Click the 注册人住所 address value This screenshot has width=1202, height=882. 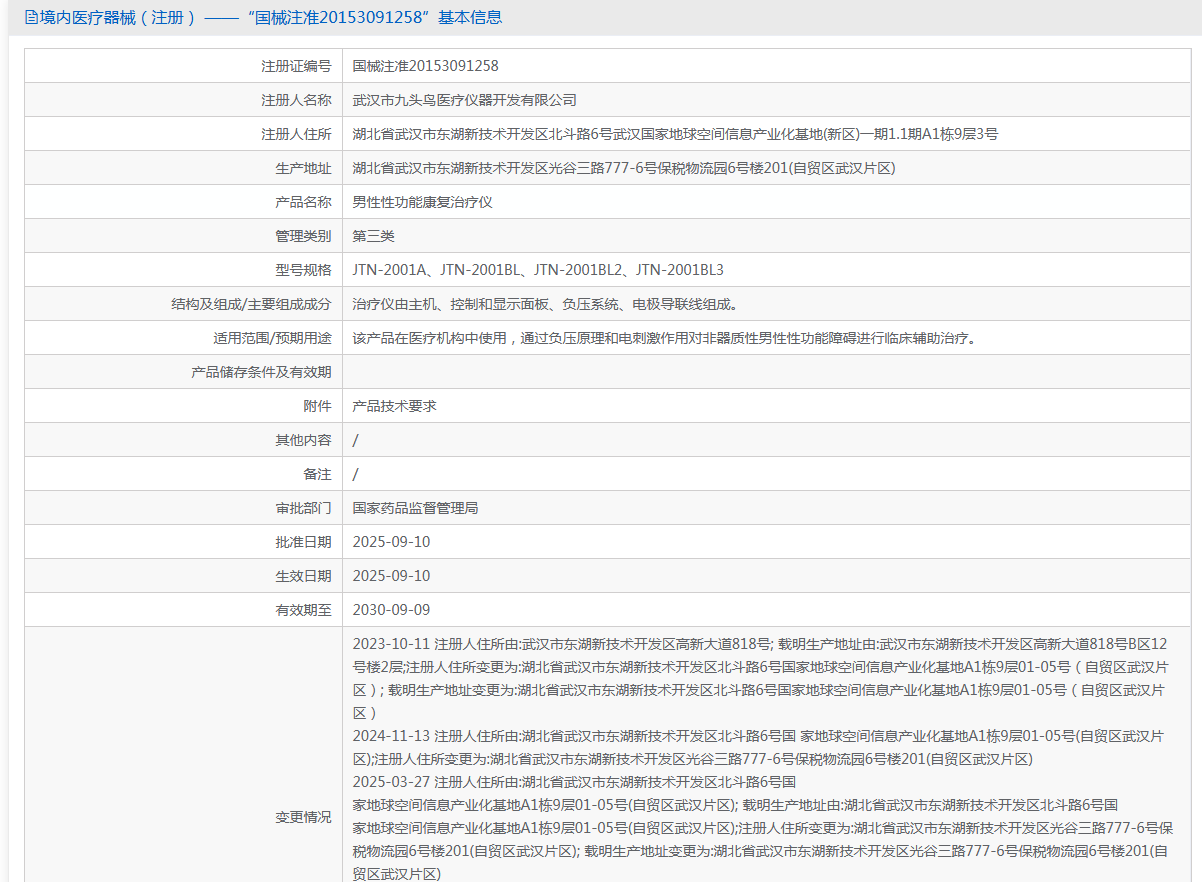click(675, 134)
